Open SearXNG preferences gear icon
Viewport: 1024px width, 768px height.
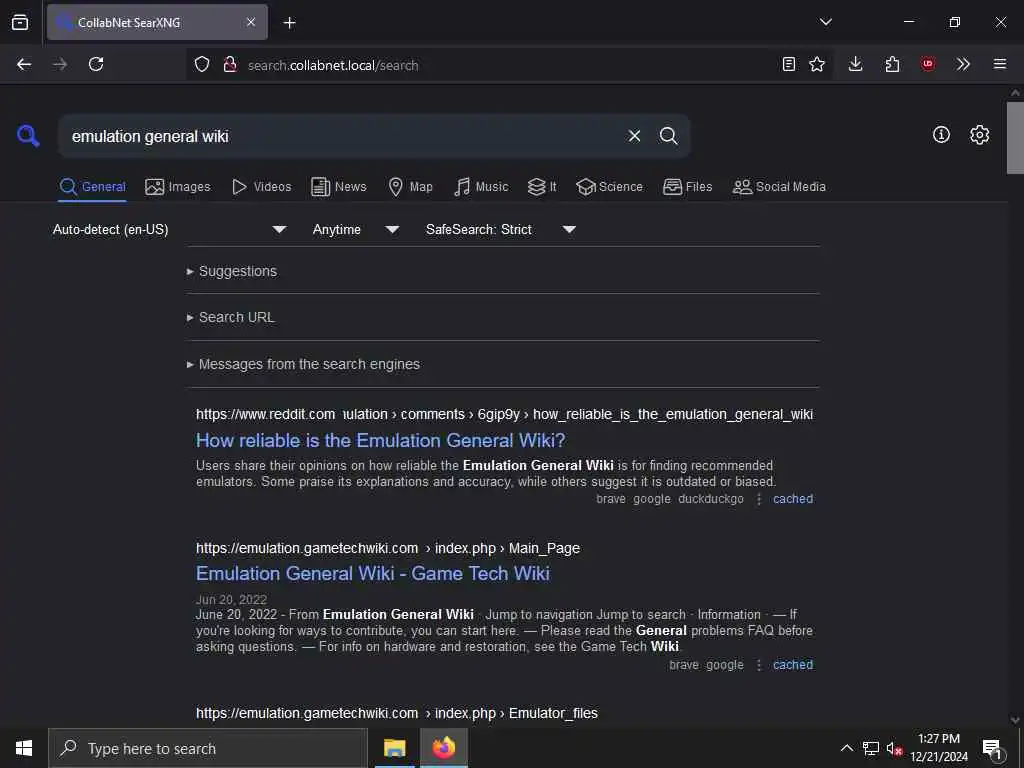point(979,135)
